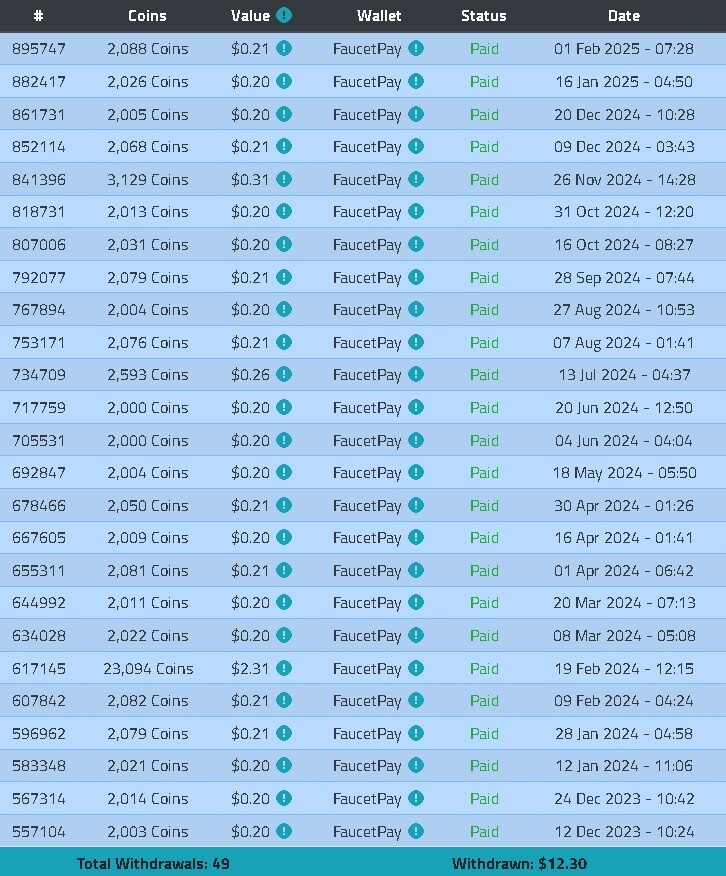
Task: Click the Date column header
Action: point(624,16)
